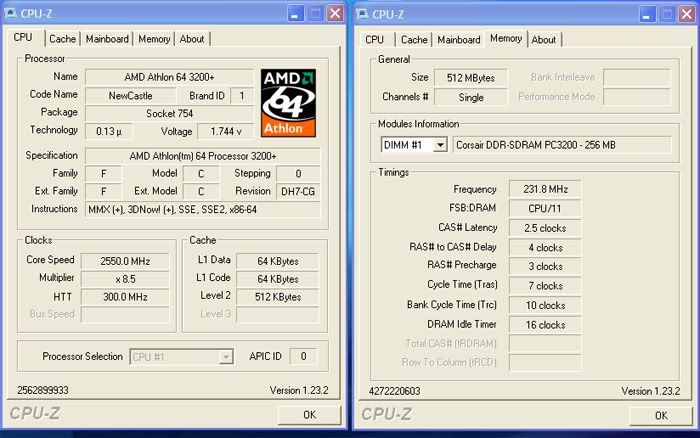This screenshot has height=438, width=700.
Task: Select the Memory tab in right window
Action: pyautogui.click(x=506, y=38)
